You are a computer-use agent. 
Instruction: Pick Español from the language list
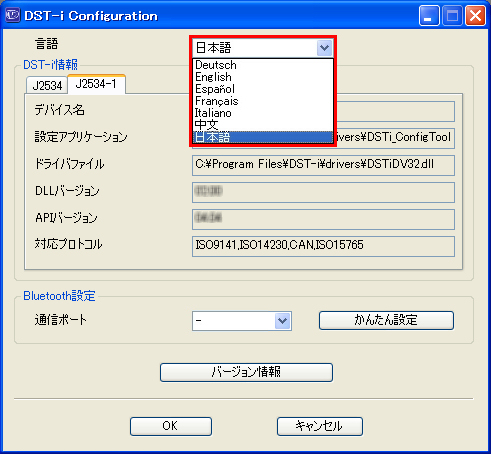click(263, 89)
